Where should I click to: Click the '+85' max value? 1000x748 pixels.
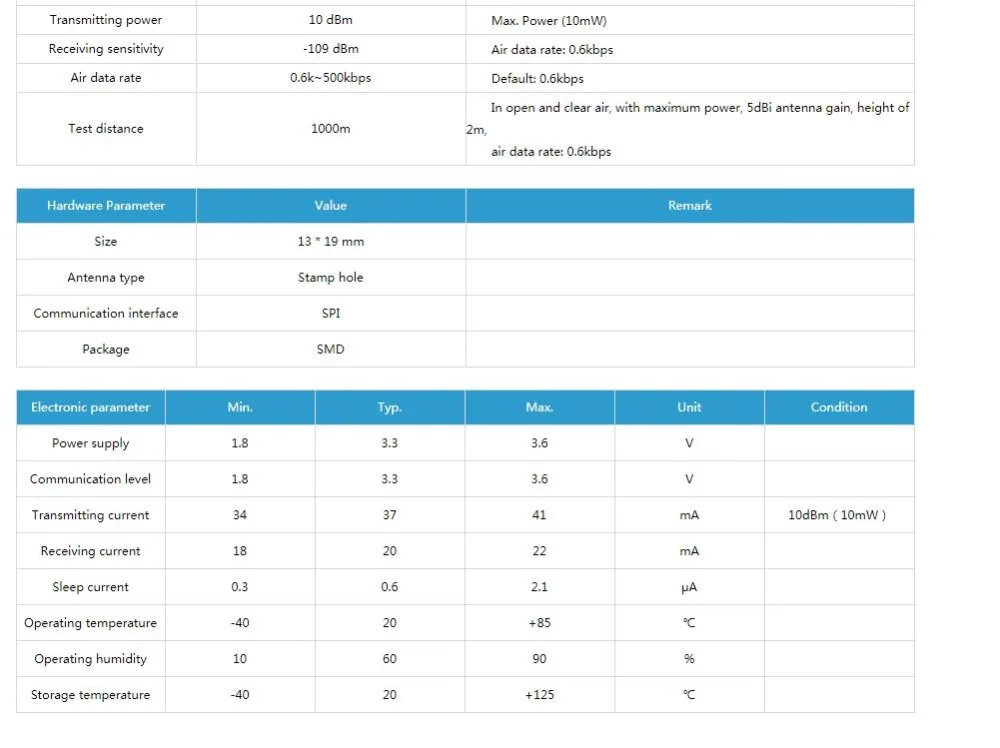[x=540, y=622]
